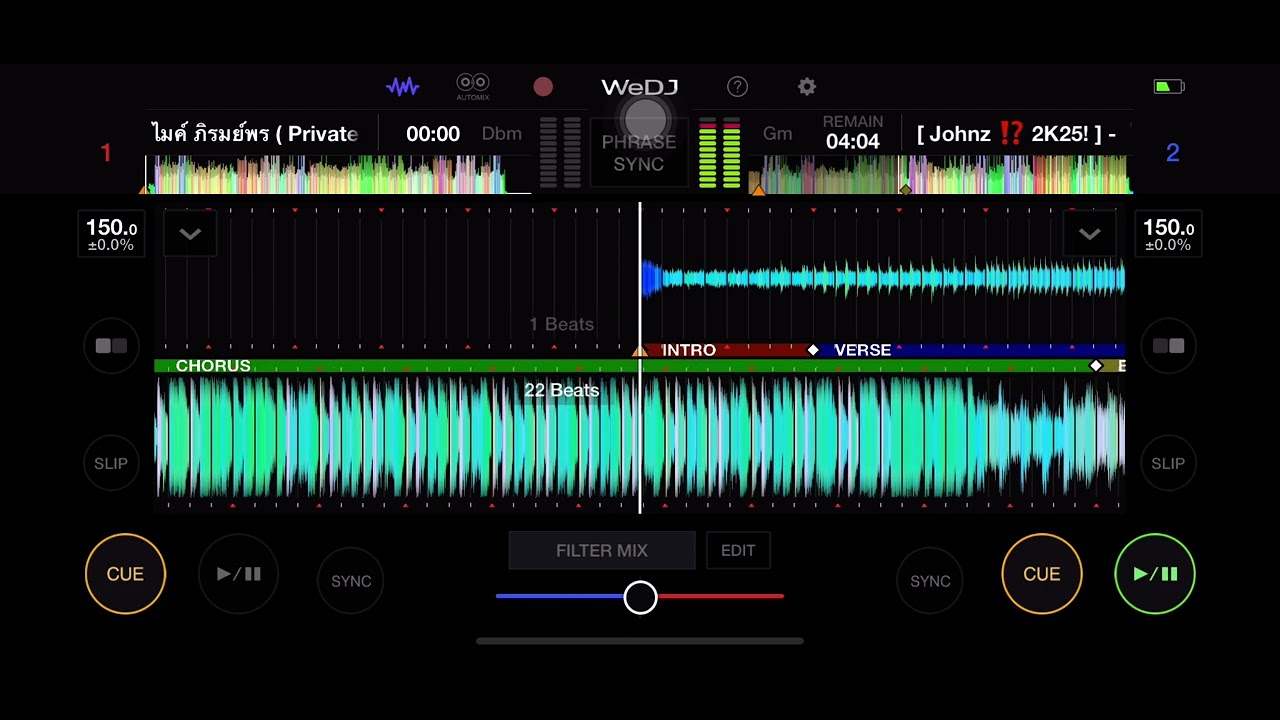Open the help question mark icon
The width and height of the screenshot is (1280, 720).
pyautogui.click(x=737, y=87)
